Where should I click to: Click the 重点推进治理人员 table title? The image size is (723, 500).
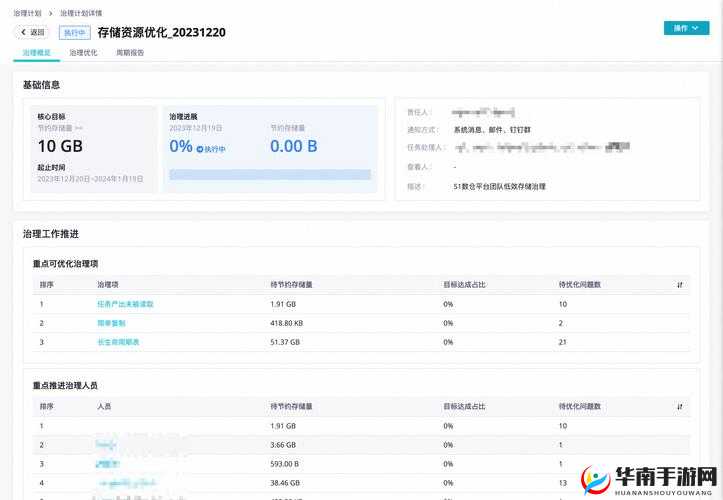[x=65, y=386]
